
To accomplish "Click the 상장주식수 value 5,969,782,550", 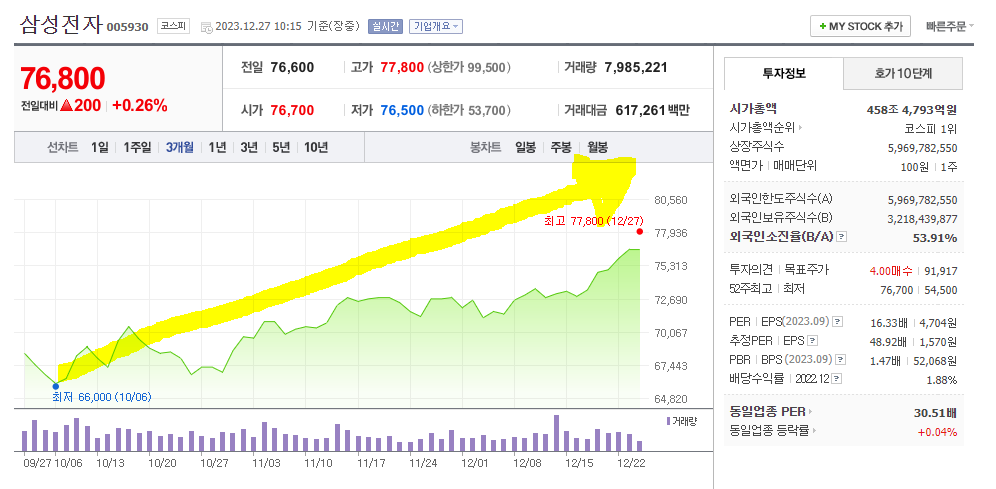I will pos(922,149).
